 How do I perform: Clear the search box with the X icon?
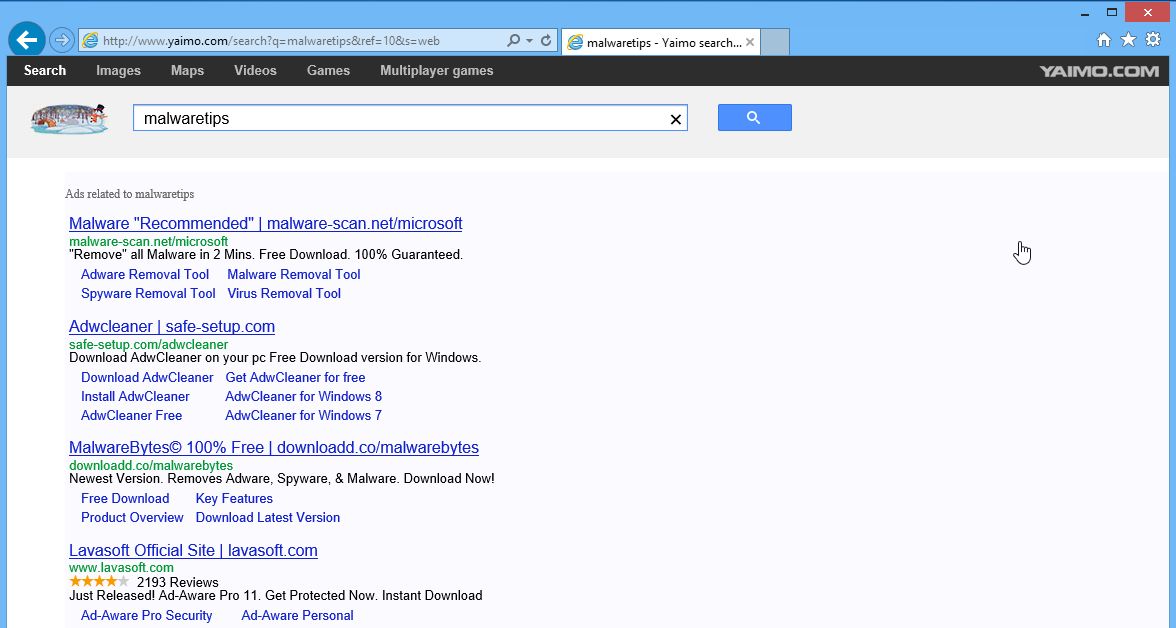click(676, 119)
